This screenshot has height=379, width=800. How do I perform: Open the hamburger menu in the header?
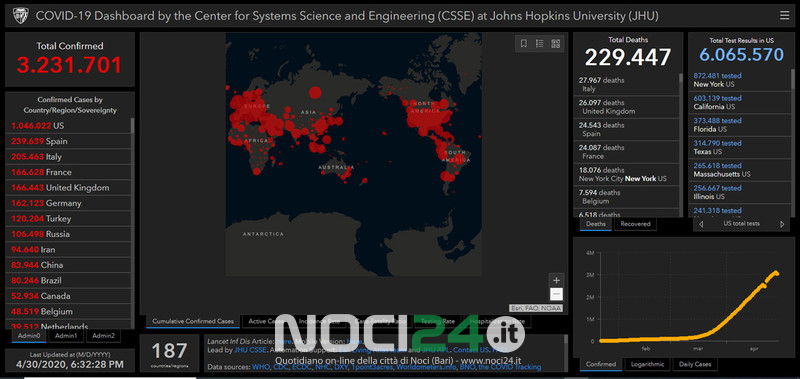pos(784,16)
